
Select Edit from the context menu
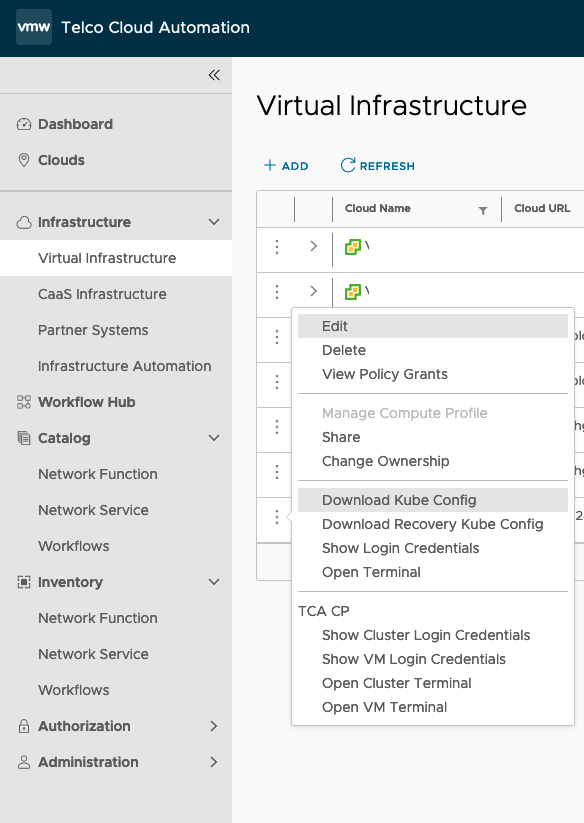tap(433, 326)
